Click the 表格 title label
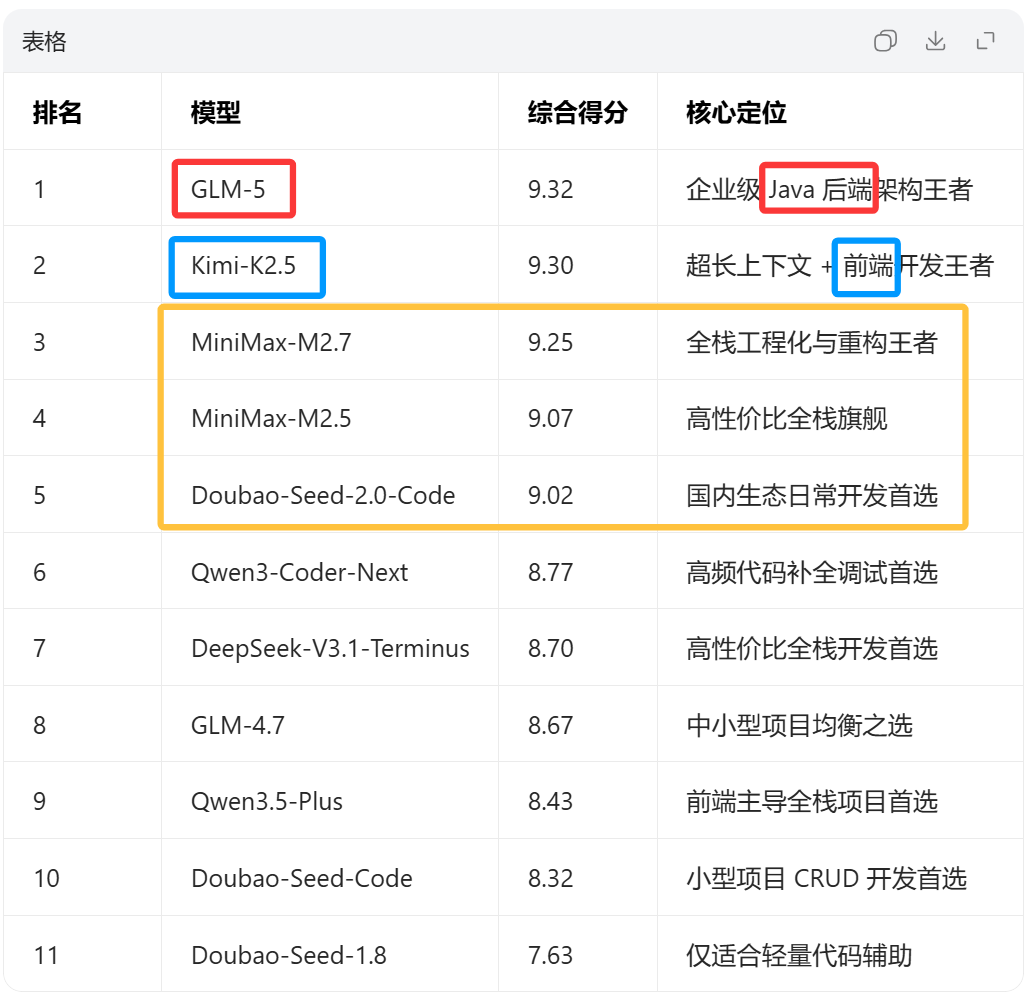This screenshot has height=997, width=1032. pos(45,42)
